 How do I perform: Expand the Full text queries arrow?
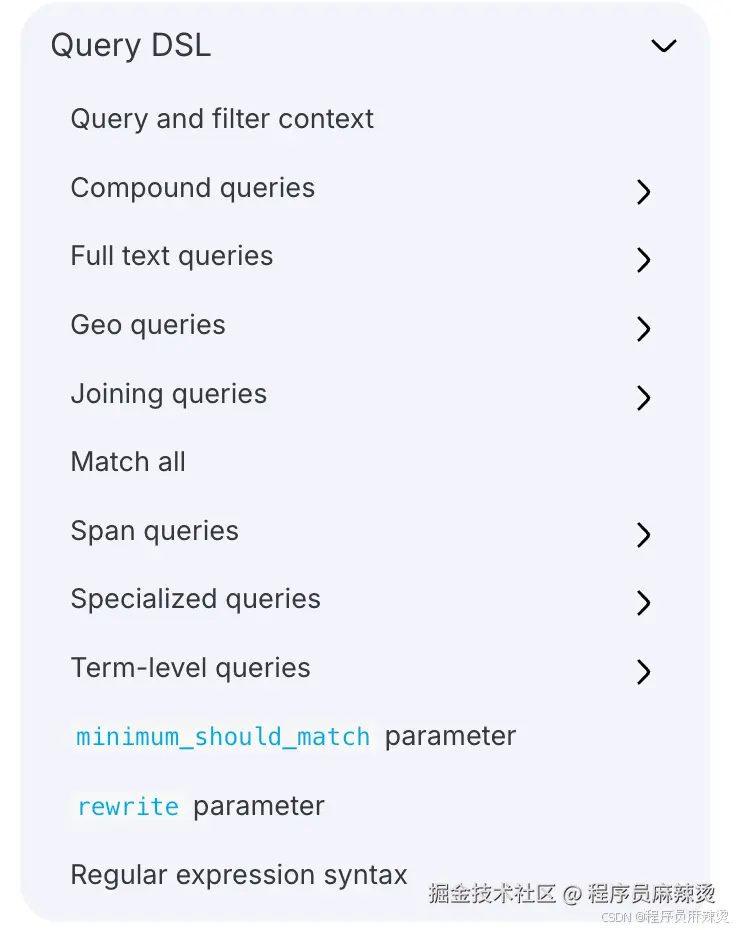click(644, 260)
